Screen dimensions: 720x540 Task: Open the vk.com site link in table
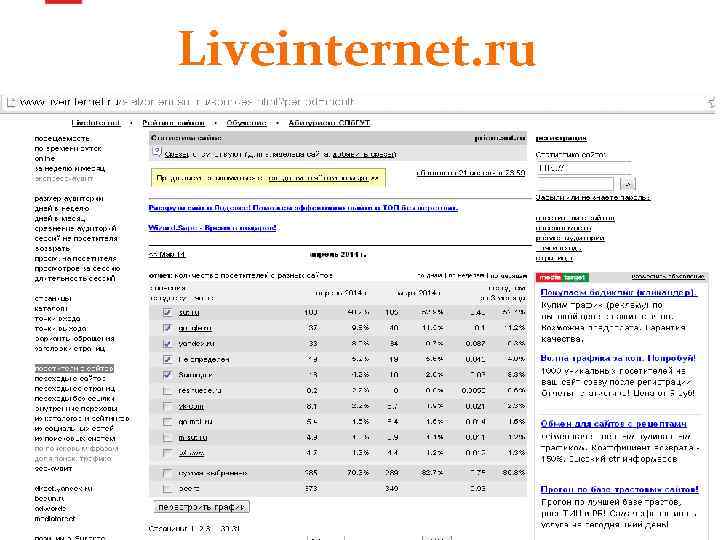coord(191,406)
